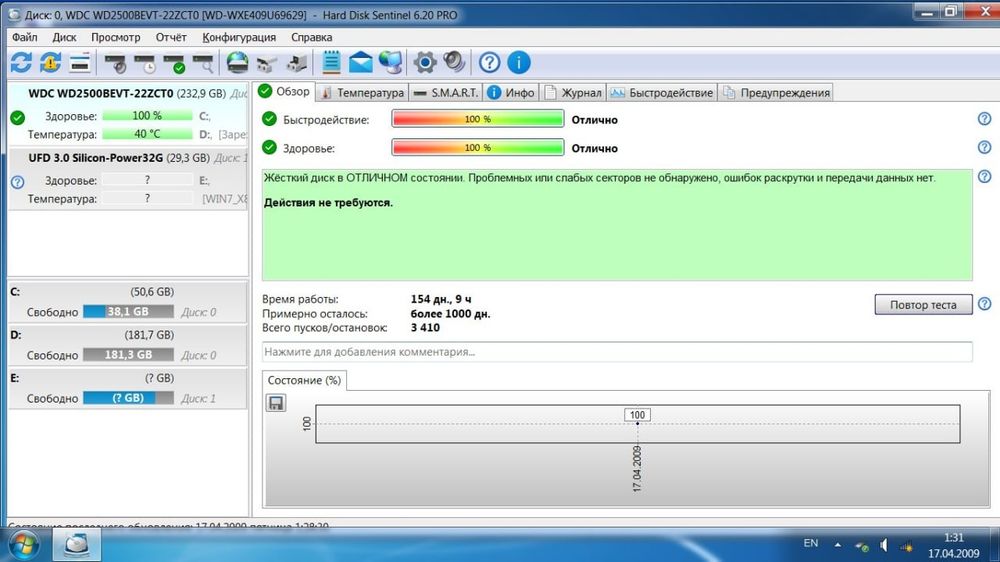Click the comment input field
The width and height of the screenshot is (1000, 562).
(617, 351)
